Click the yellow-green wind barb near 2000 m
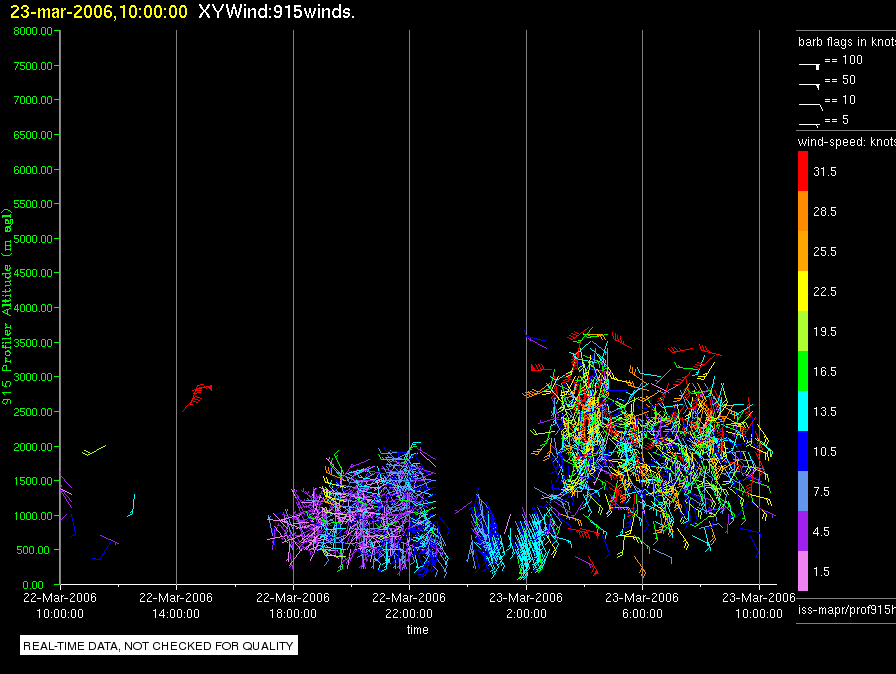 (x=94, y=450)
